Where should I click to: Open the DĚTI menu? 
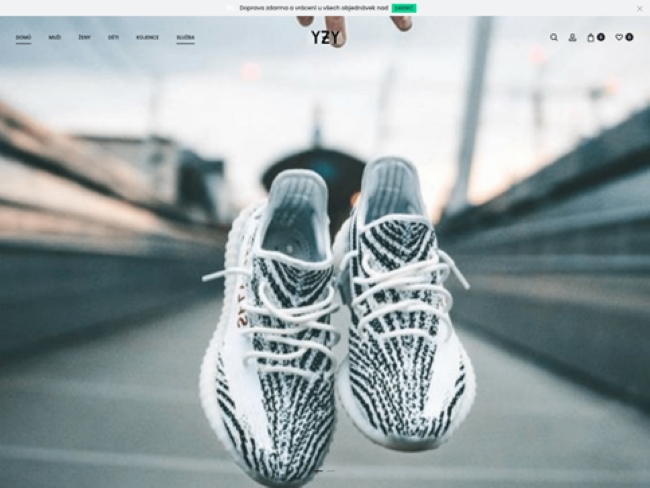coord(114,37)
